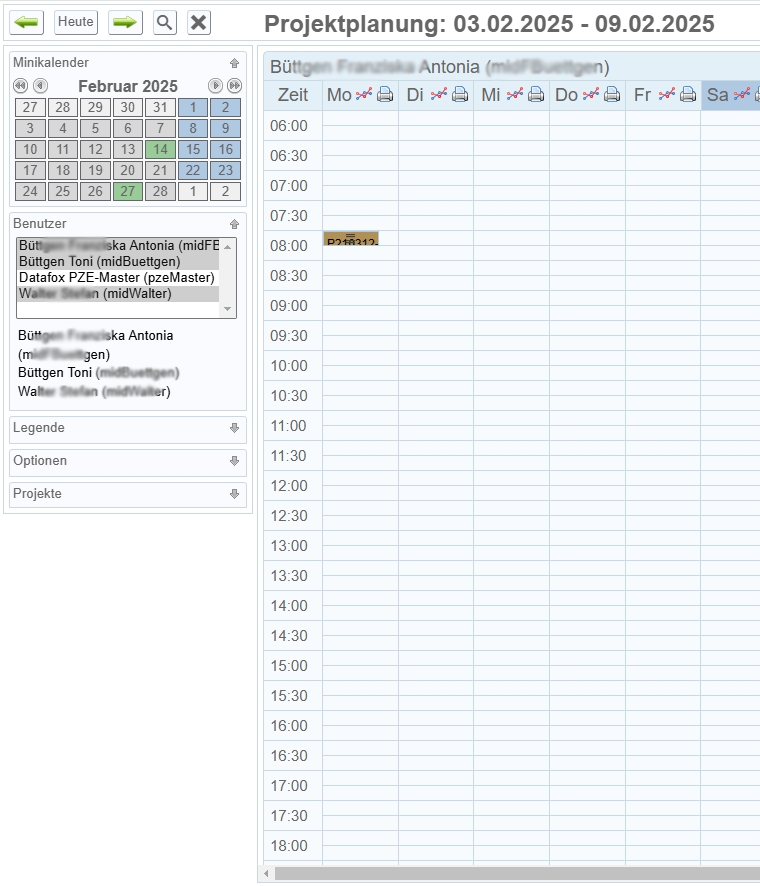760x886 pixels.
Task: Select Datafox PZE-Master in user list
Action: pos(118,277)
